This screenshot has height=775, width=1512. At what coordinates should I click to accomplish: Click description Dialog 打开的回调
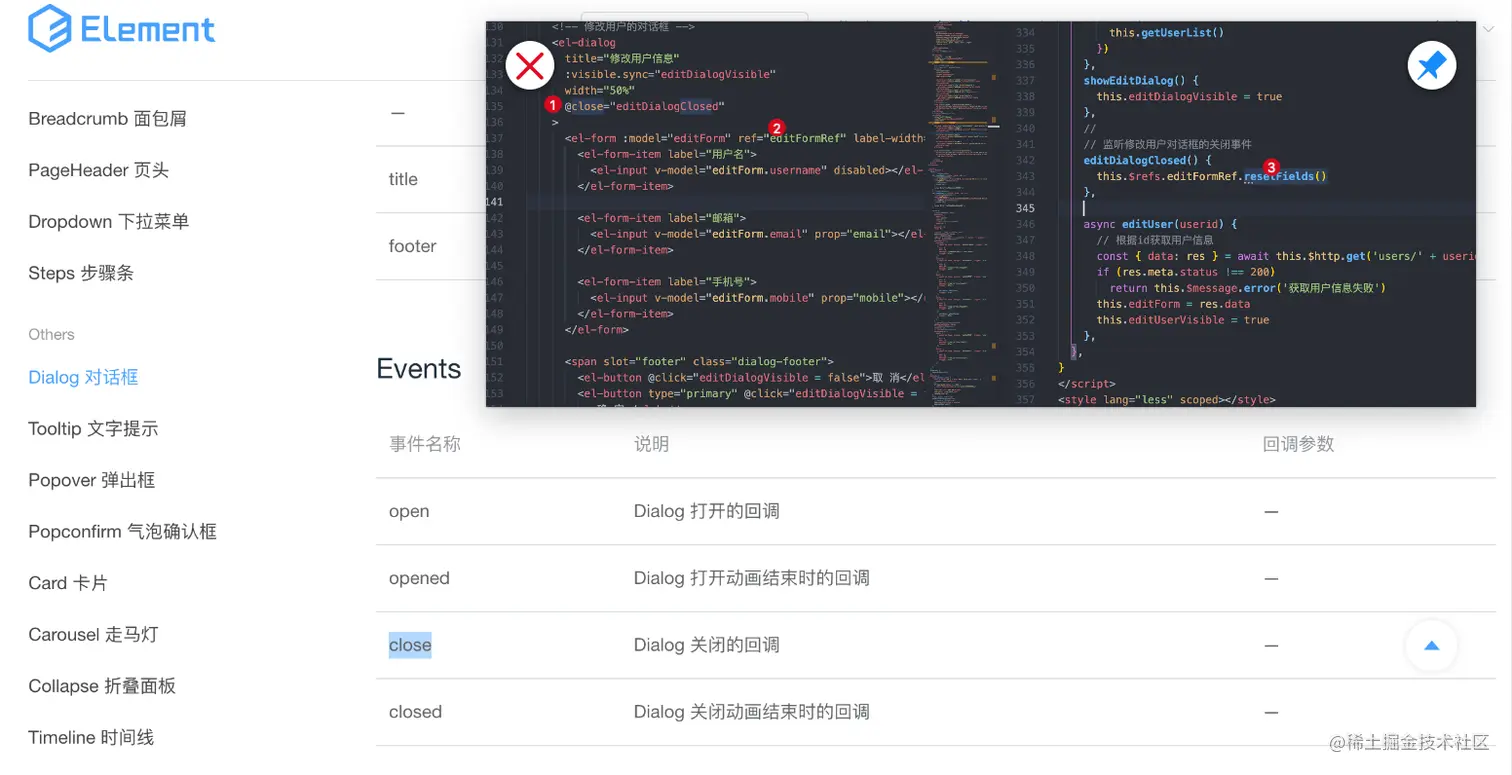[x=707, y=511]
